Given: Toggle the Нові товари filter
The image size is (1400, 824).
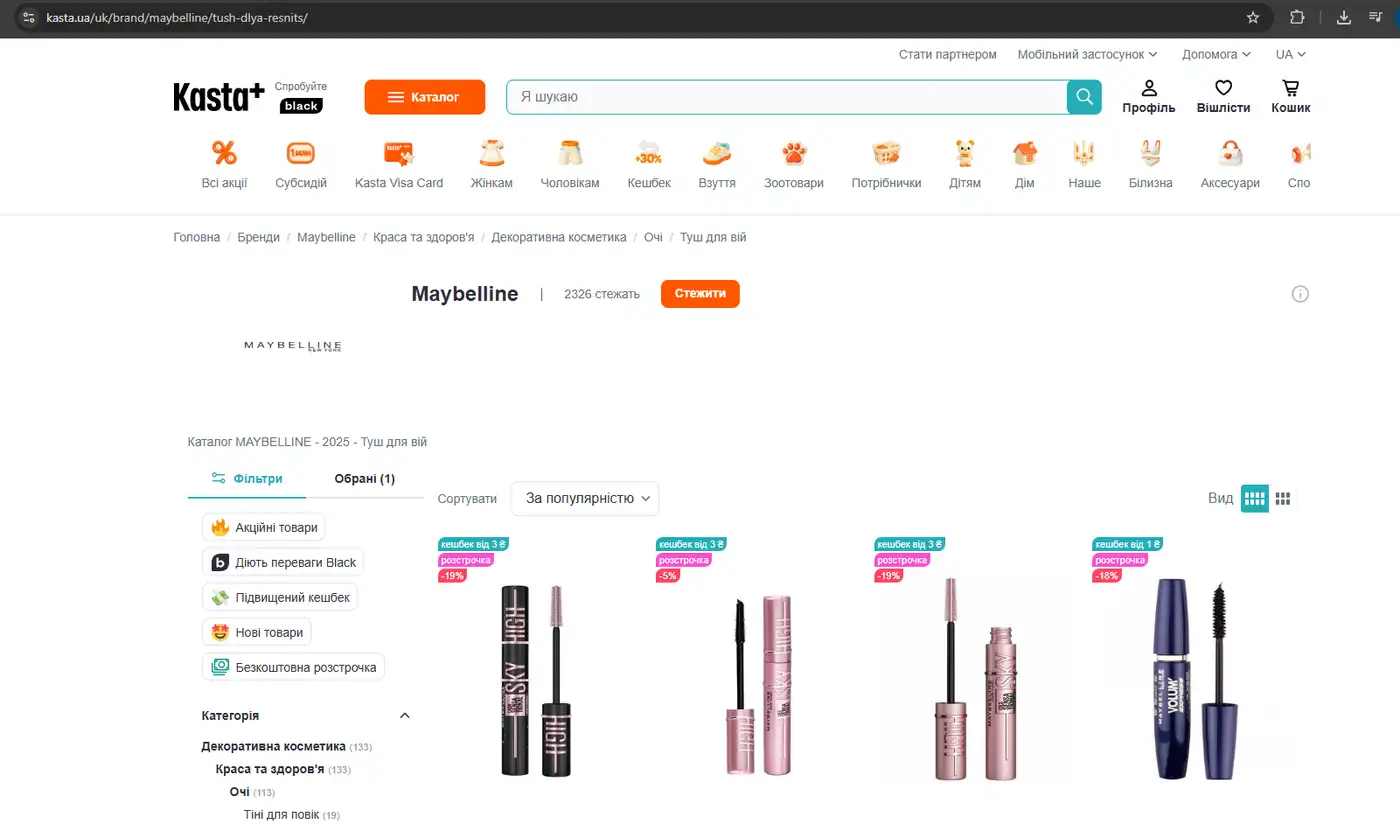Looking at the screenshot, I should click(x=257, y=632).
